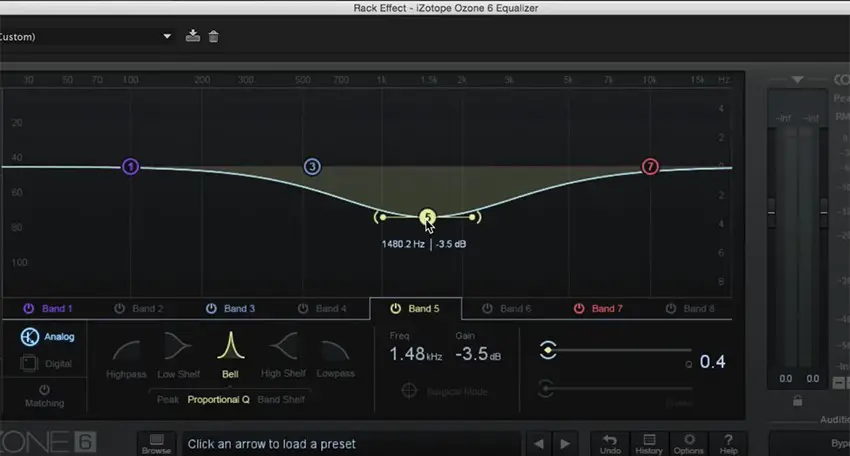Screen dimensions: 850x456
Task: Switch to the Band 5 tab
Action: click(423, 309)
